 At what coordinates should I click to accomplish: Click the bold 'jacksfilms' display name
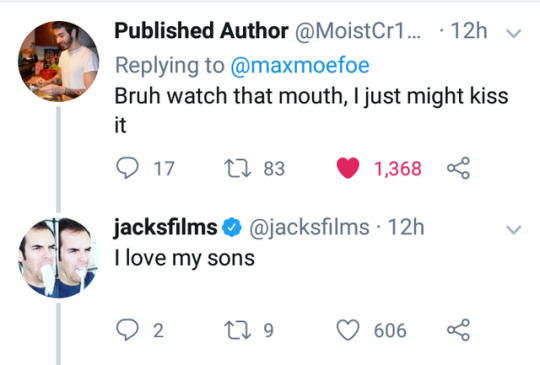(x=166, y=227)
